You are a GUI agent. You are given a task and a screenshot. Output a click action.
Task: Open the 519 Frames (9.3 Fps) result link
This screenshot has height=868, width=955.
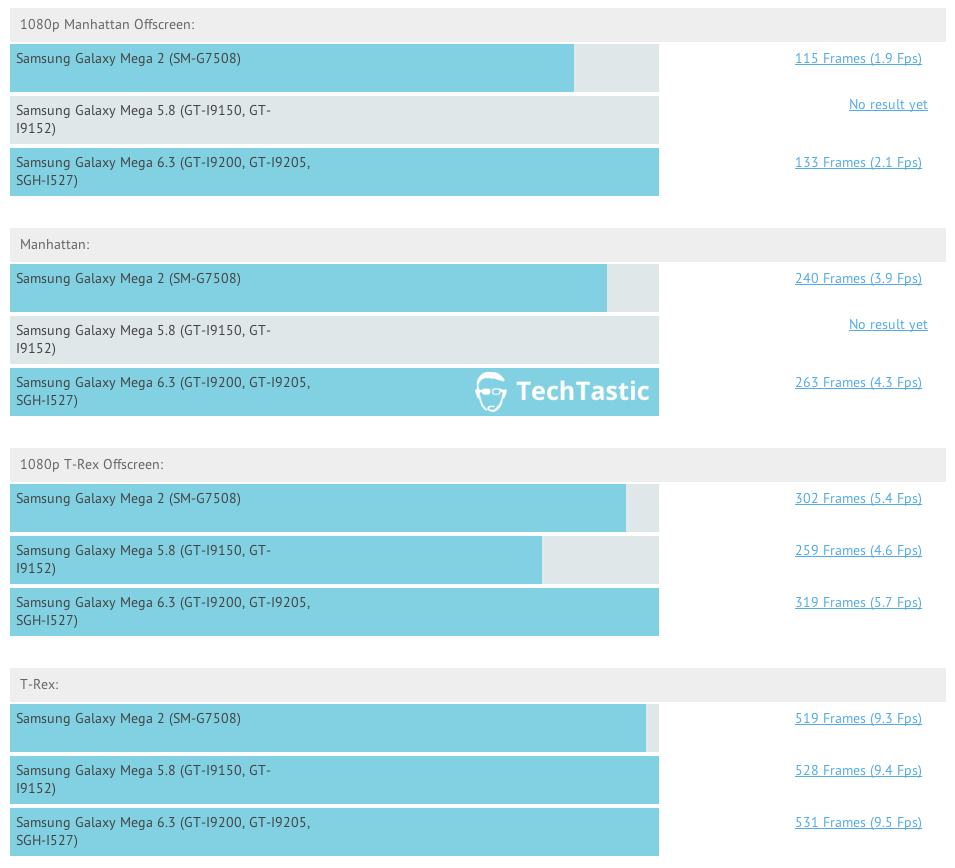point(858,719)
